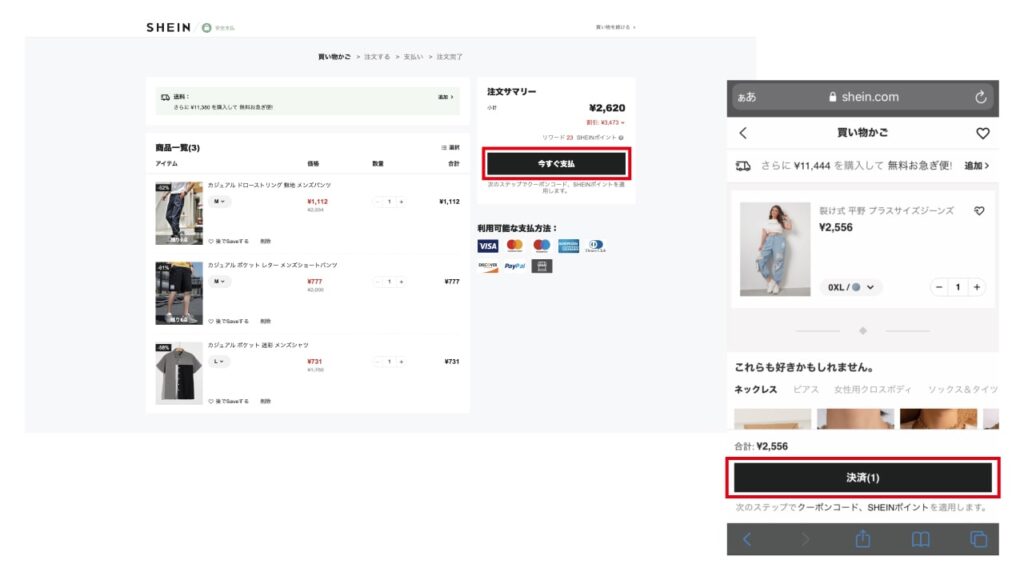
Task: Select the ピアス recommendation tab
Action: coord(806,389)
